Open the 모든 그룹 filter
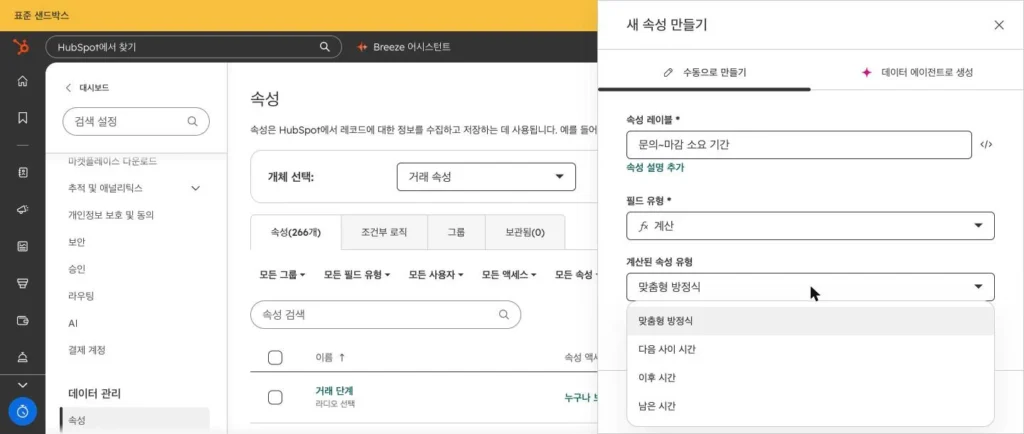 tap(282, 275)
